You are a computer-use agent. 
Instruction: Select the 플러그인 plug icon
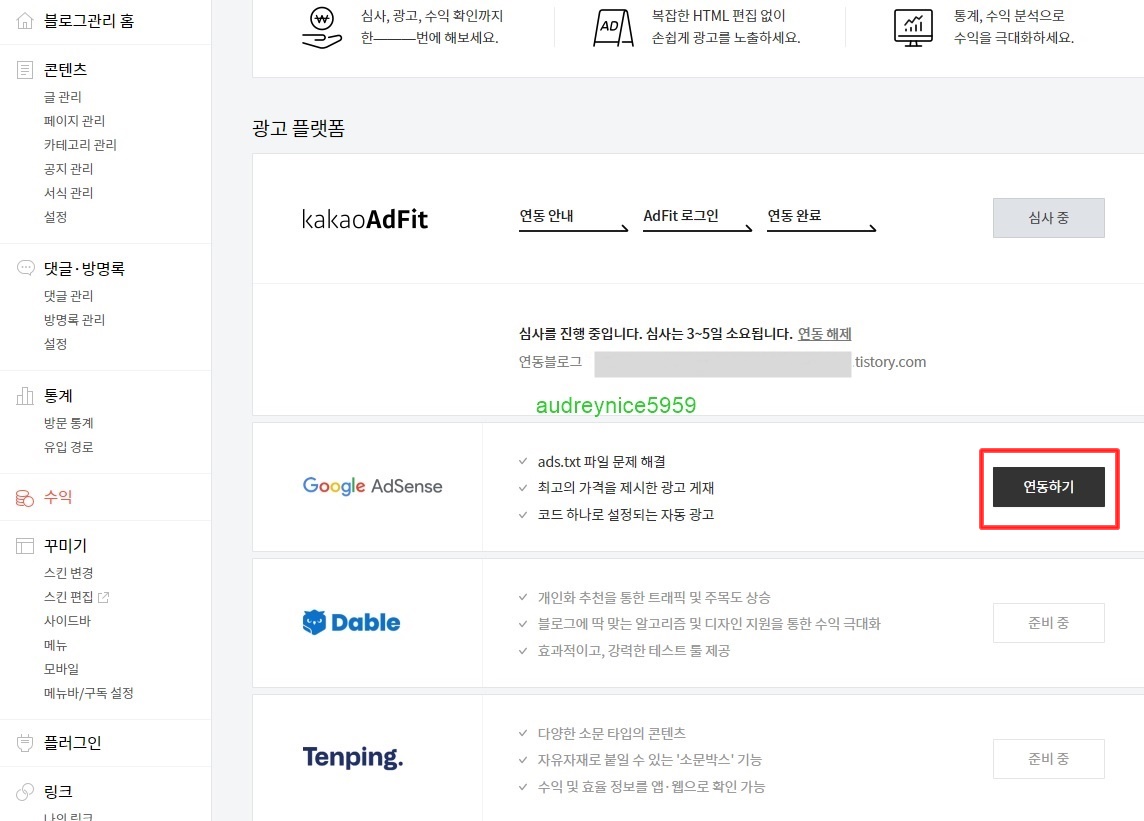[x=25, y=743]
